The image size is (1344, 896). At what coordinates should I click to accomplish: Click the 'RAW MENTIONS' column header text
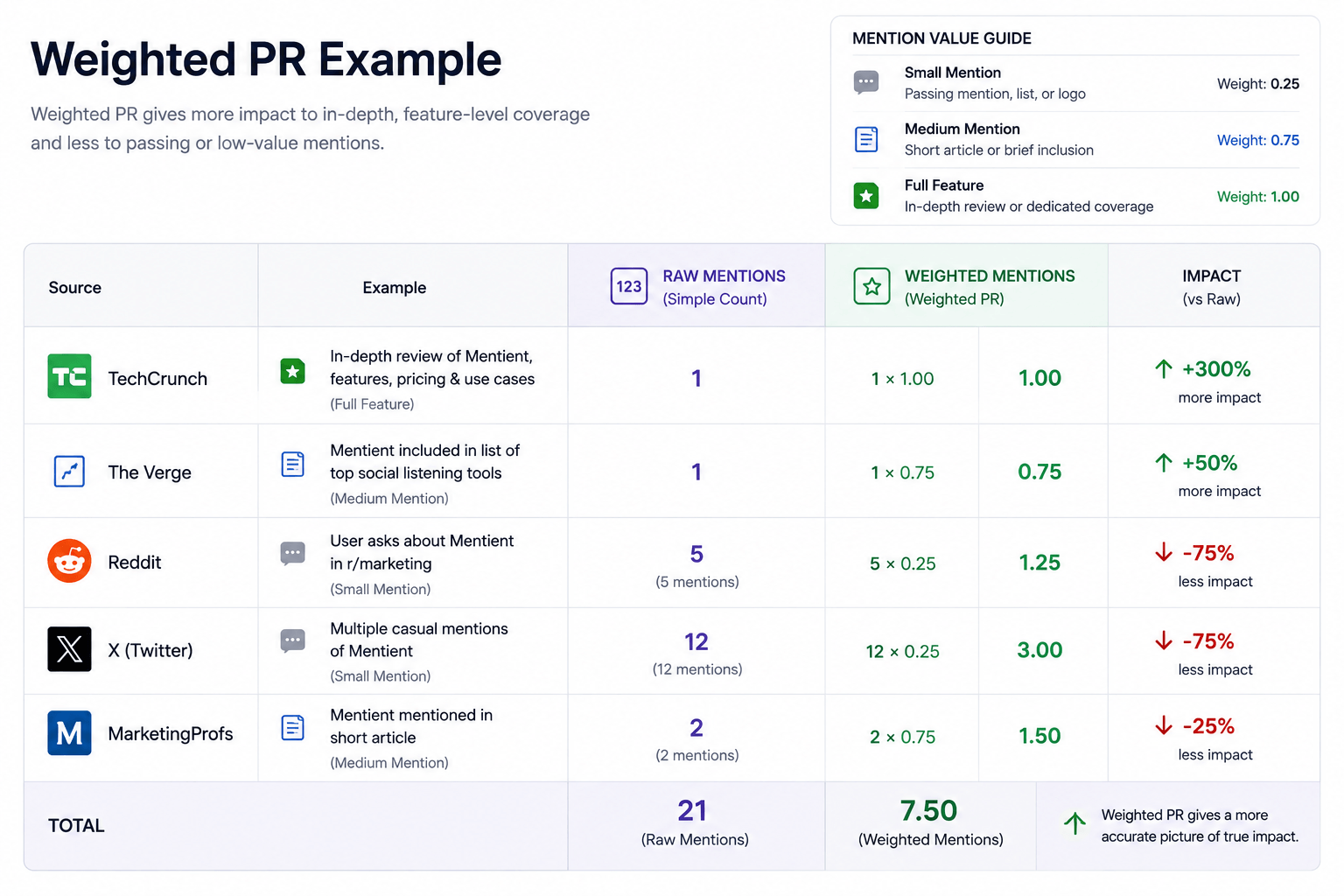(x=724, y=276)
